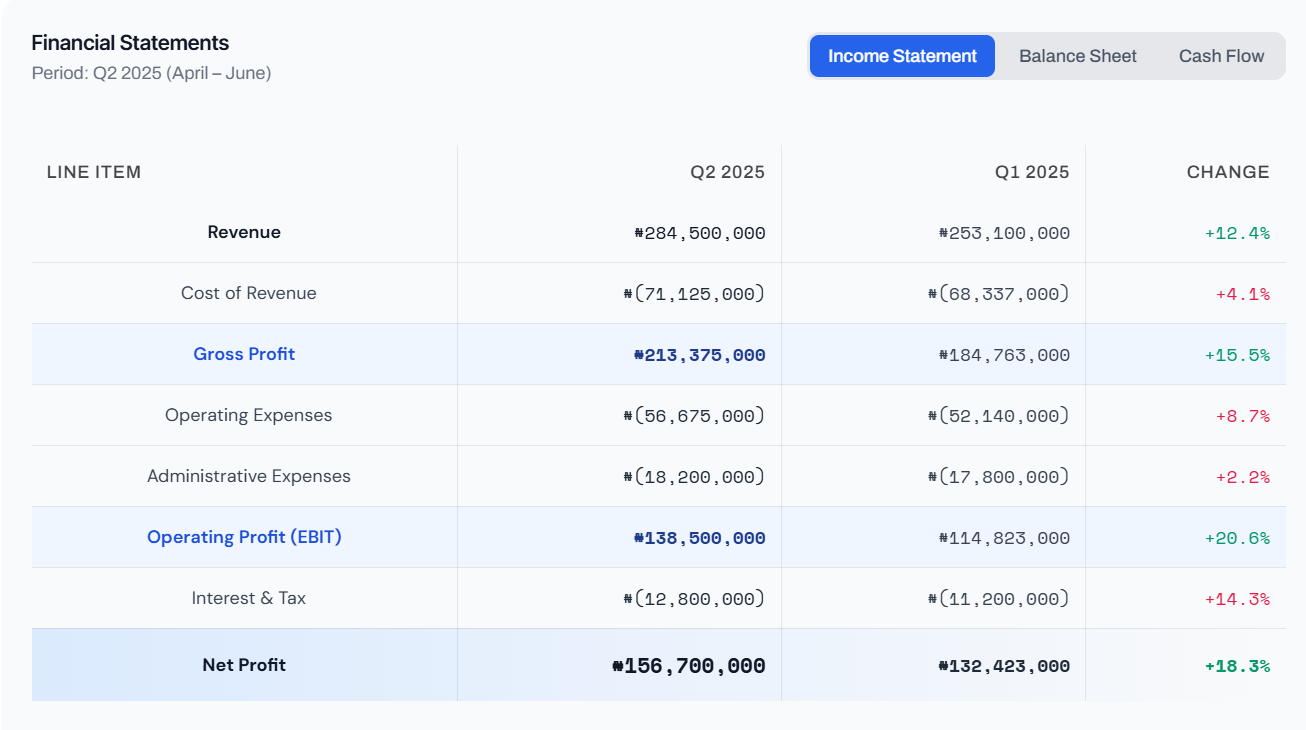
Task: Select the Cash Flow tab
Action: coord(1221,56)
